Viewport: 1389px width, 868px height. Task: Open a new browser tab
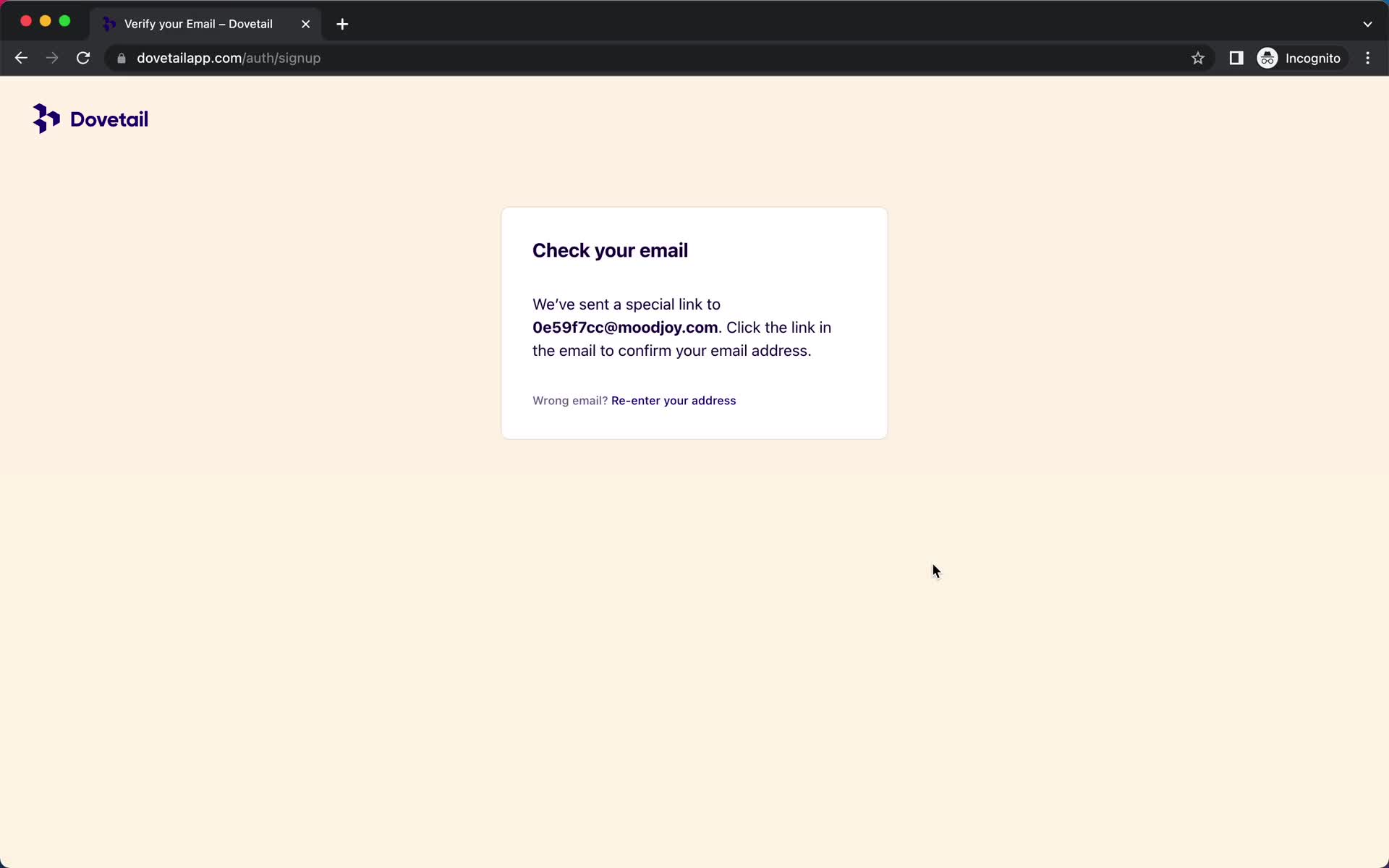(x=341, y=24)
